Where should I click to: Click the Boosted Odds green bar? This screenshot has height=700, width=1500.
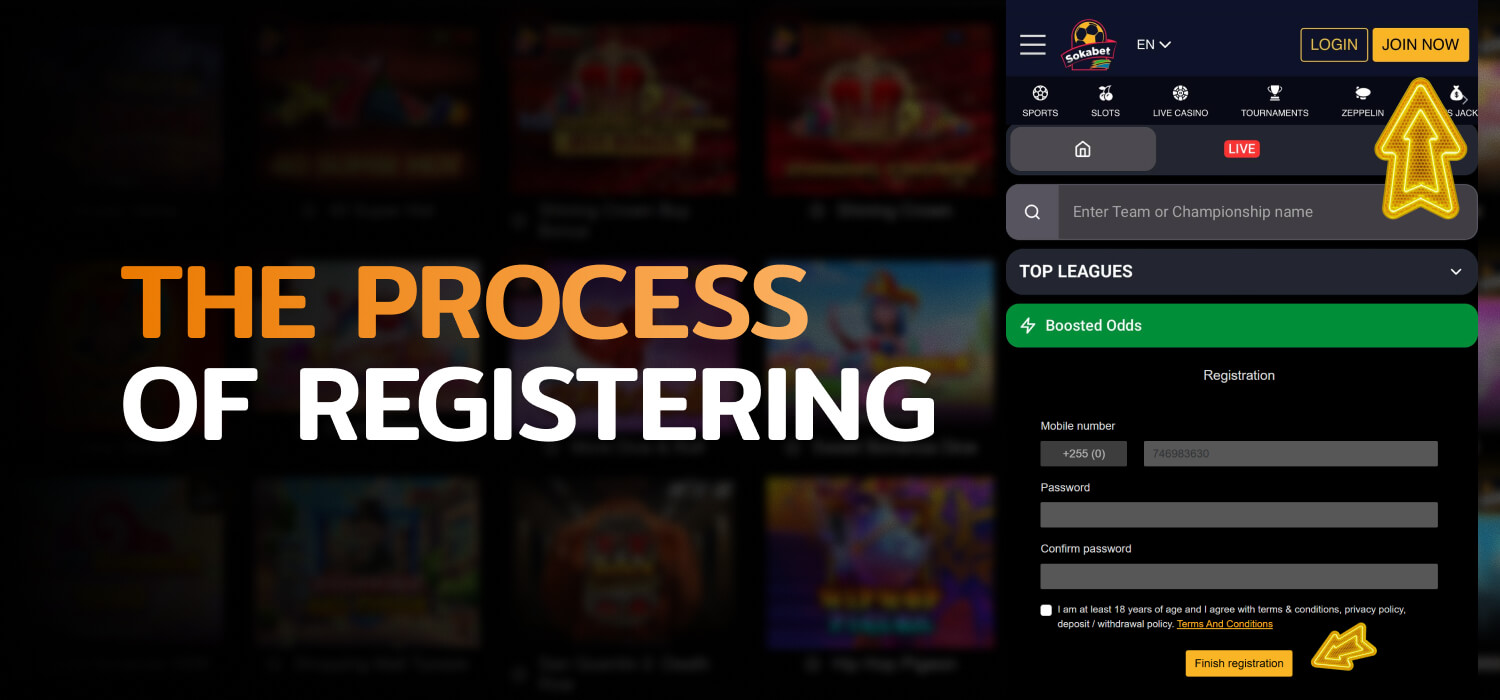(1241, 326)
